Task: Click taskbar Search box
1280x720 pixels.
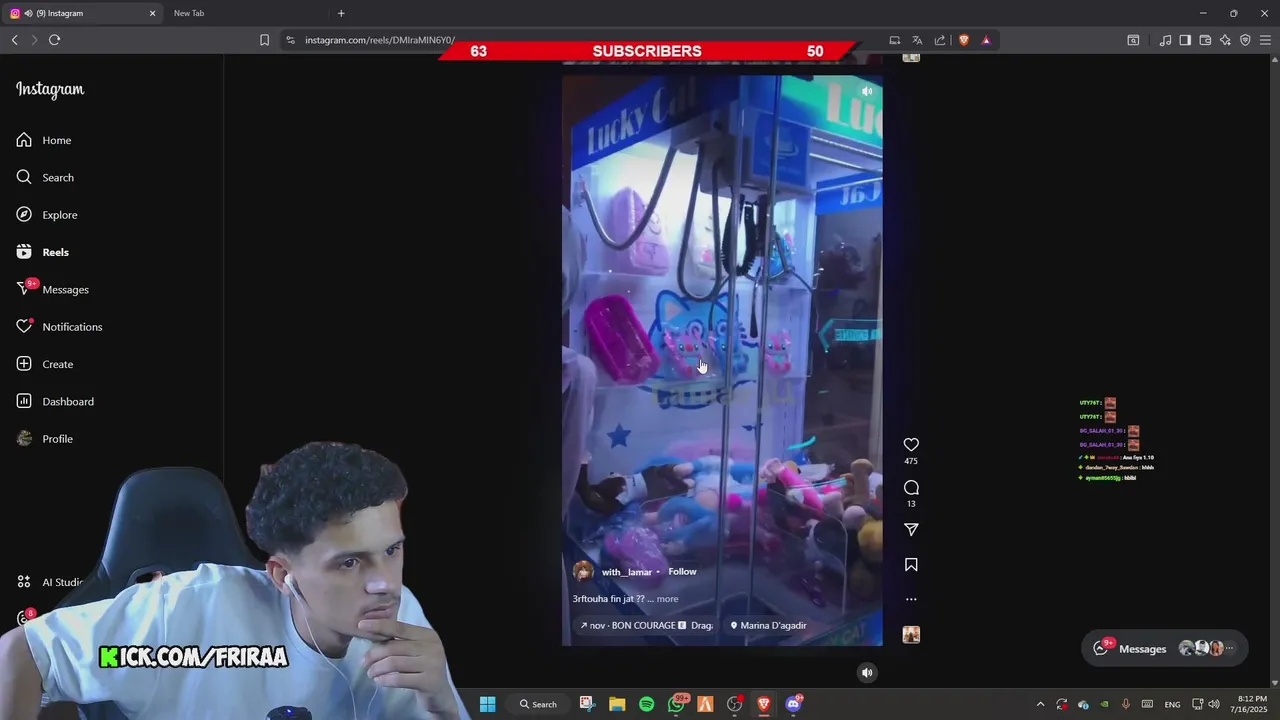Action: point(538,704)
